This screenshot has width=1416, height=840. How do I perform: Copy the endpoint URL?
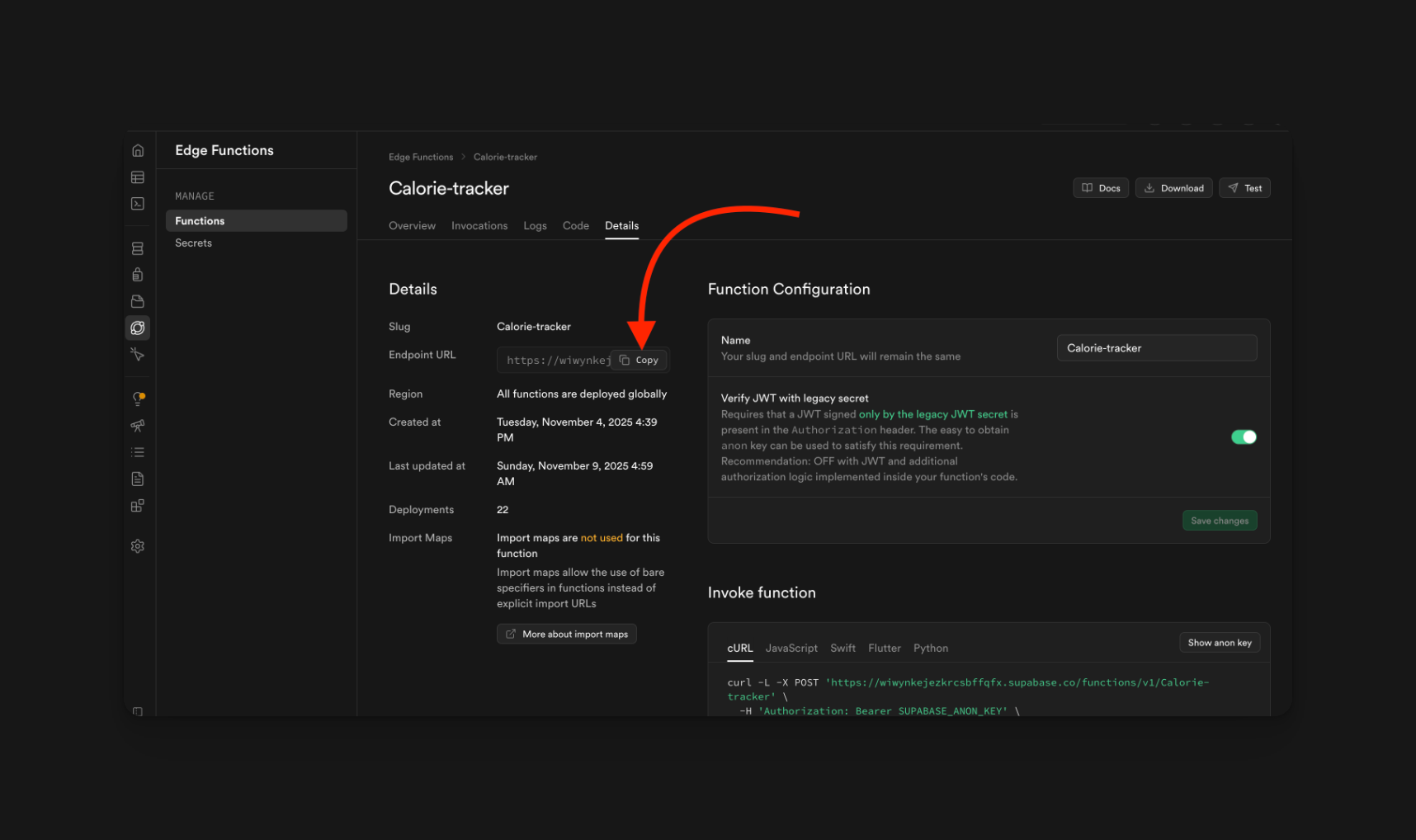tap(640, 360)
